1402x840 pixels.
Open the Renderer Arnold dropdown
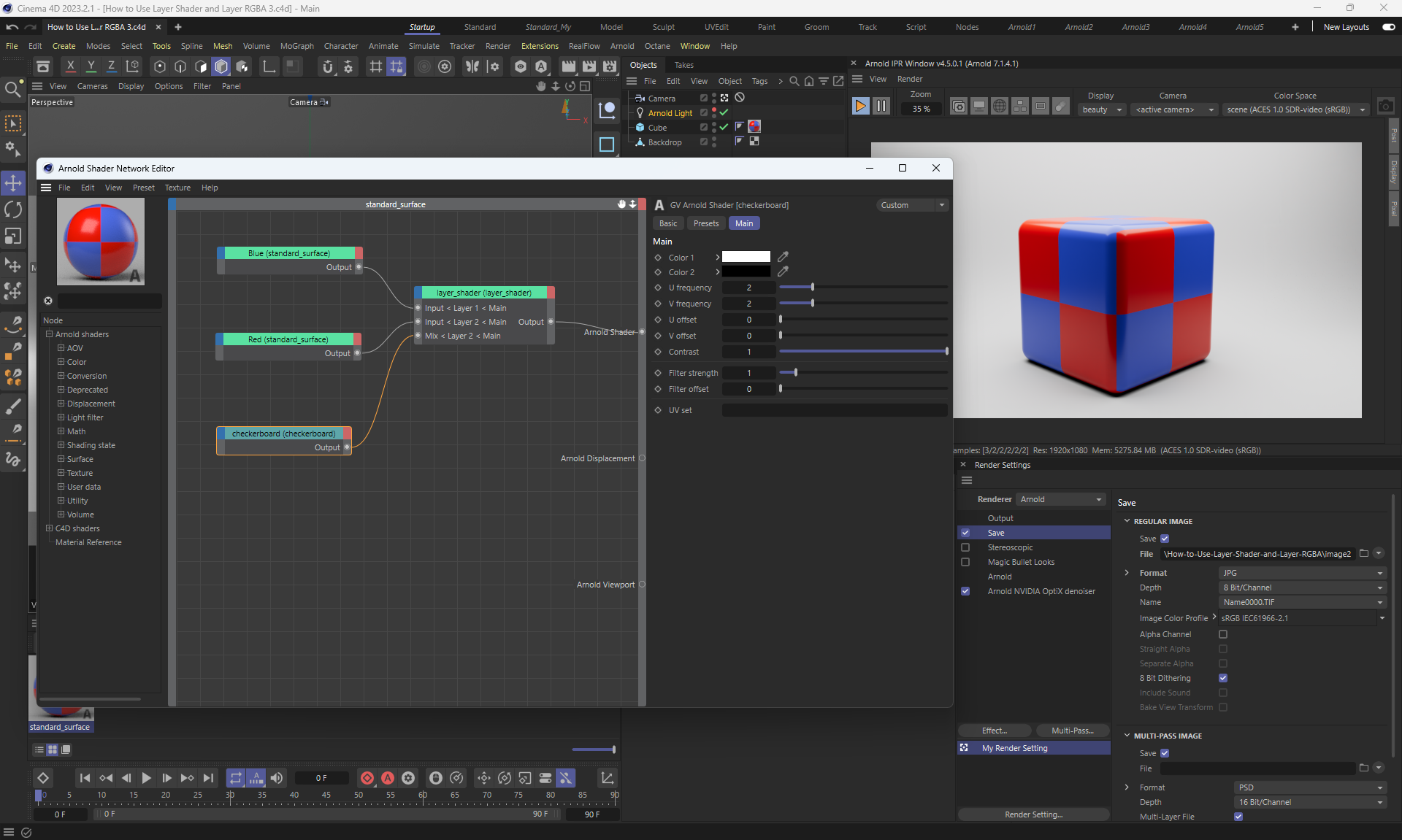coord(1060,499)
